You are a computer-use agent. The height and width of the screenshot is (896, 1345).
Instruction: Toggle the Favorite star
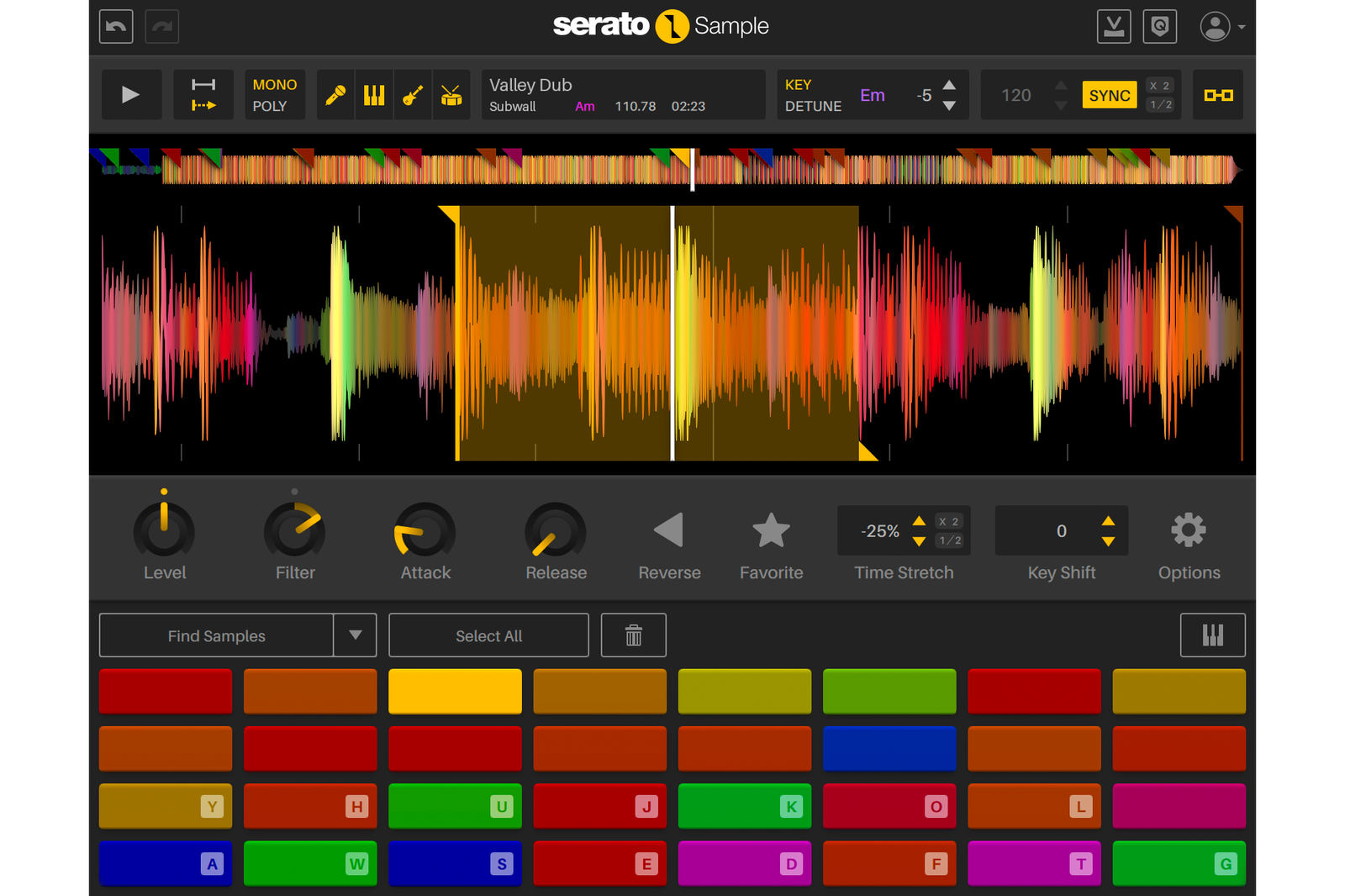(771, 529)
